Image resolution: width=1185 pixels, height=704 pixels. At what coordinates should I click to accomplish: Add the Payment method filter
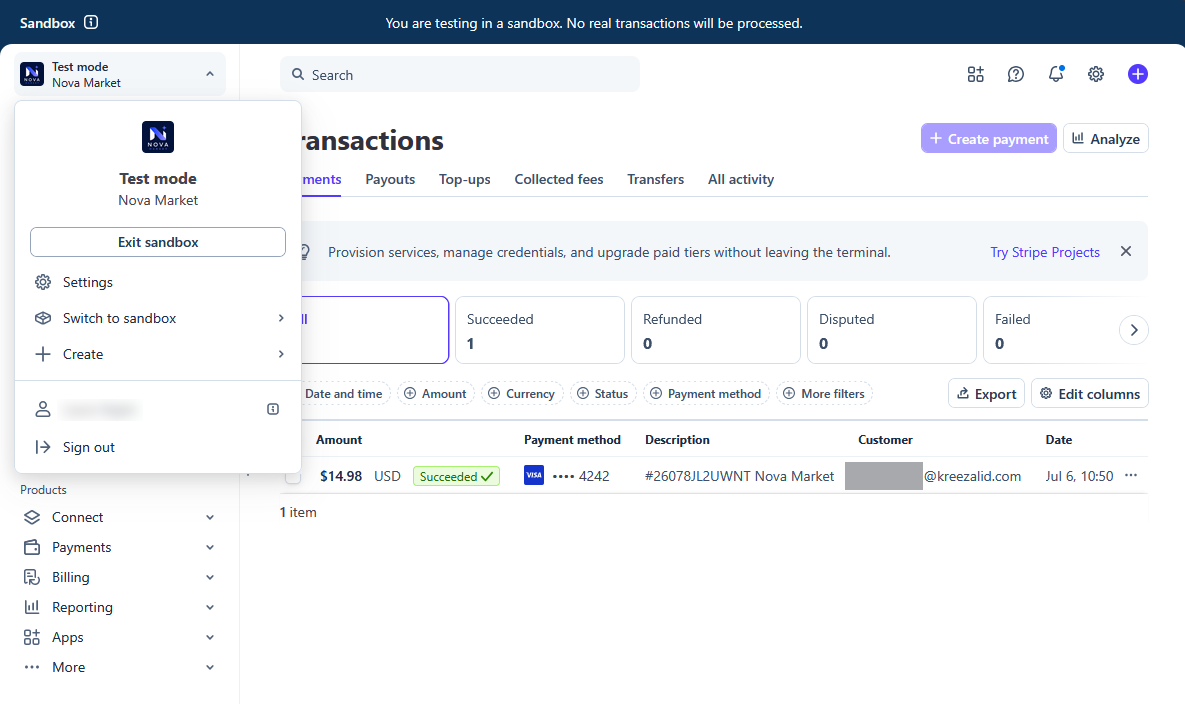[x=707, y=394]
